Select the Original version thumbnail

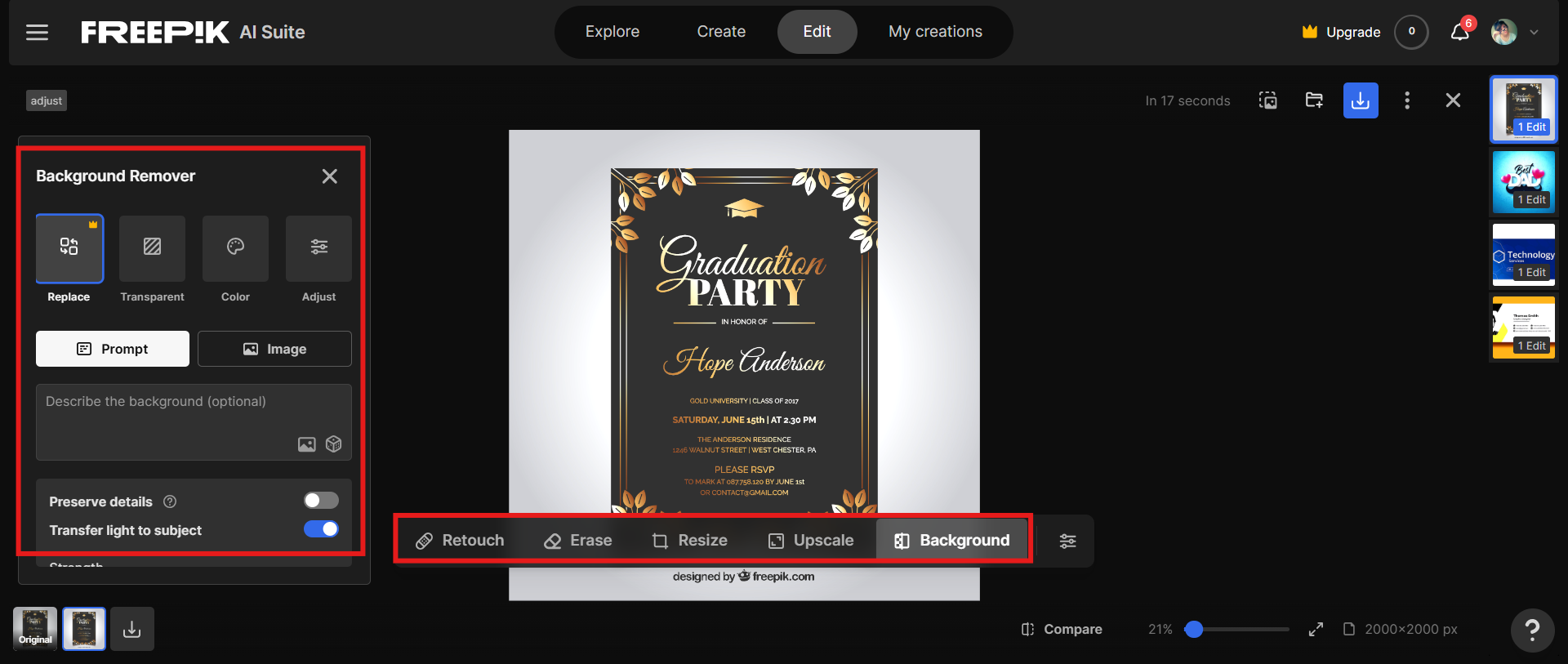coord(35,629)
